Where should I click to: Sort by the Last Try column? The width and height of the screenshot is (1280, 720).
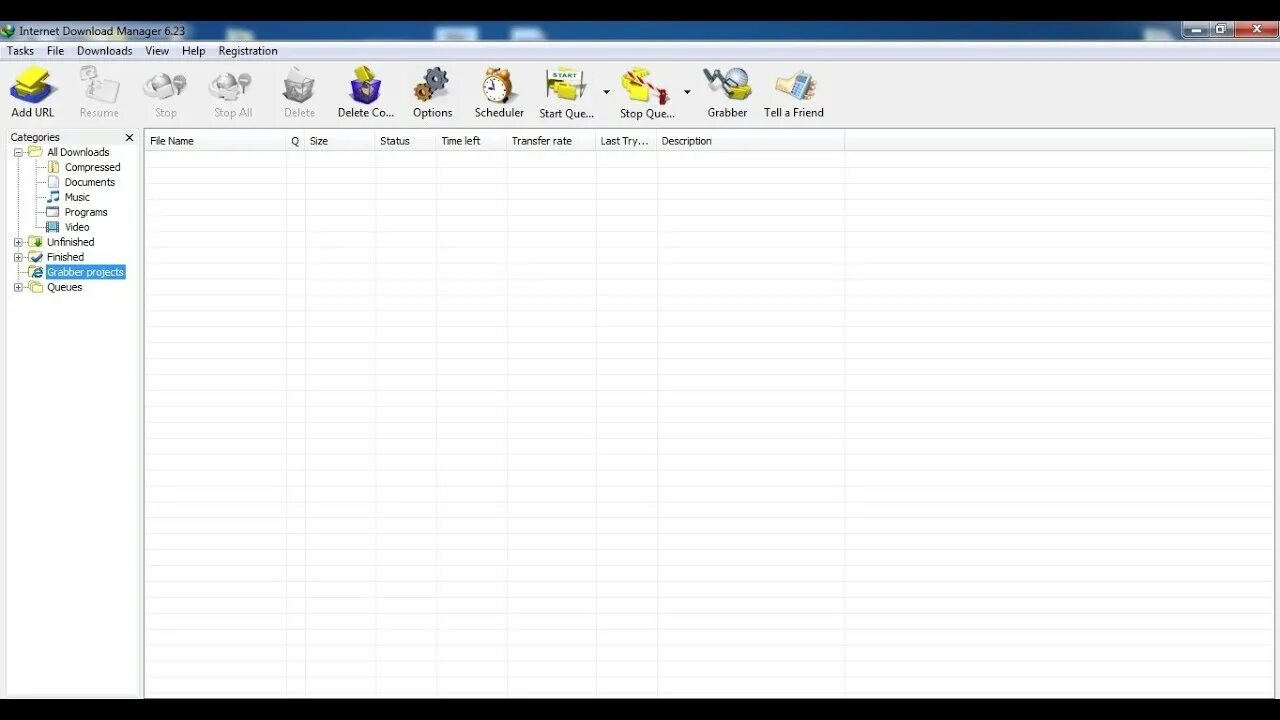pos(627,141)
